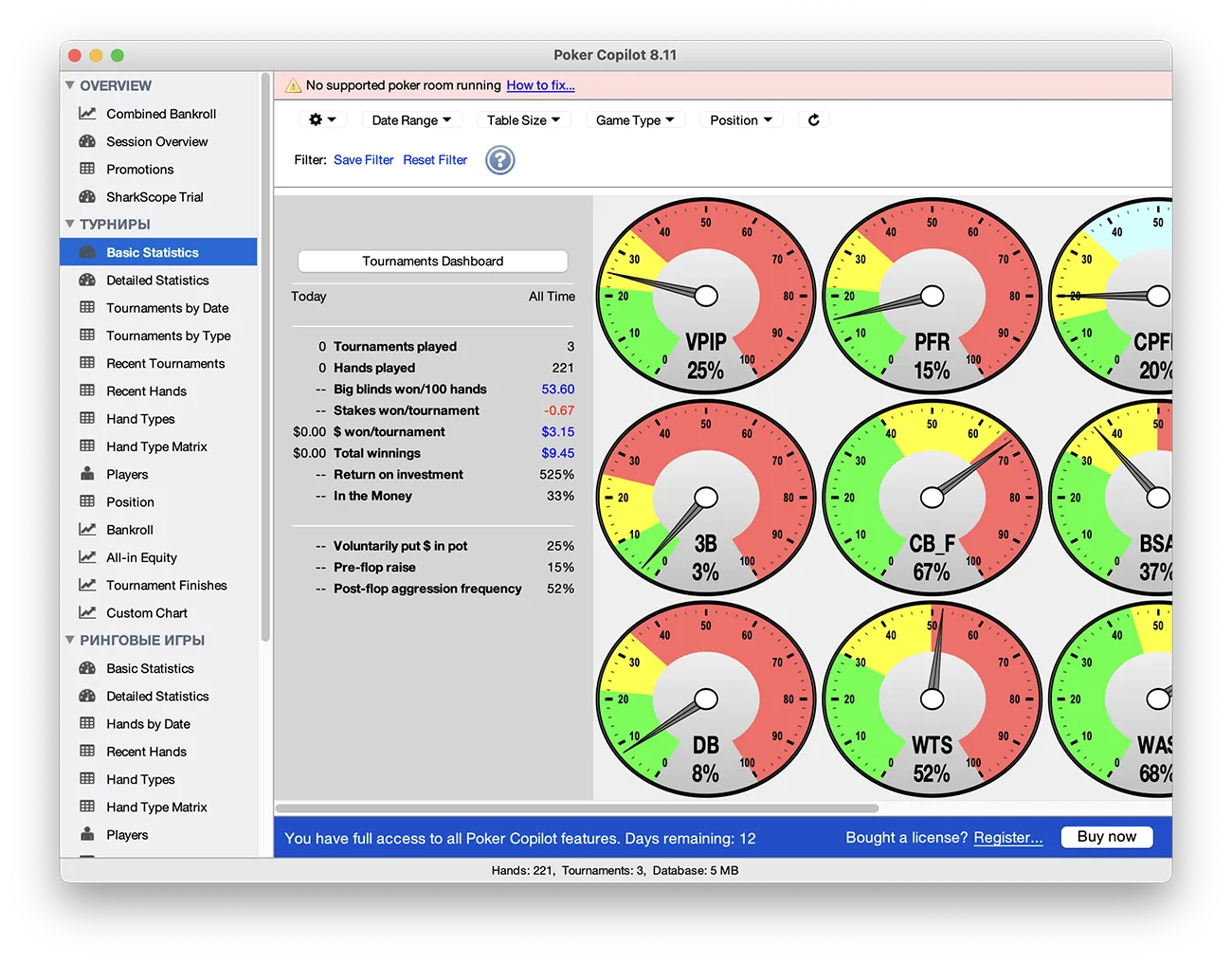
Task: Open the Date Range dropdown
Action: point(410,120)
